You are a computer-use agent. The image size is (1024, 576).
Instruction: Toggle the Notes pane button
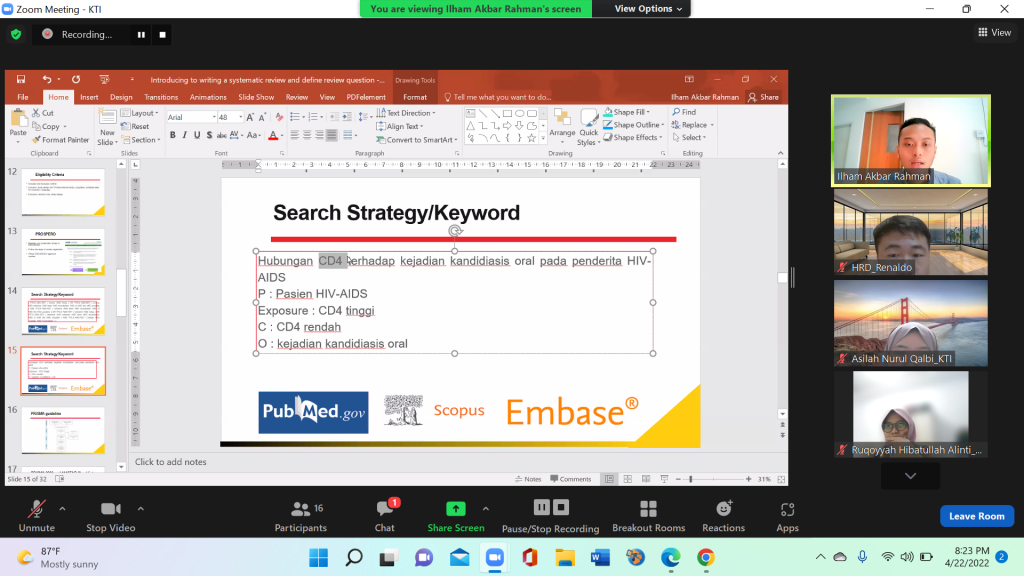tap(528, 479)
